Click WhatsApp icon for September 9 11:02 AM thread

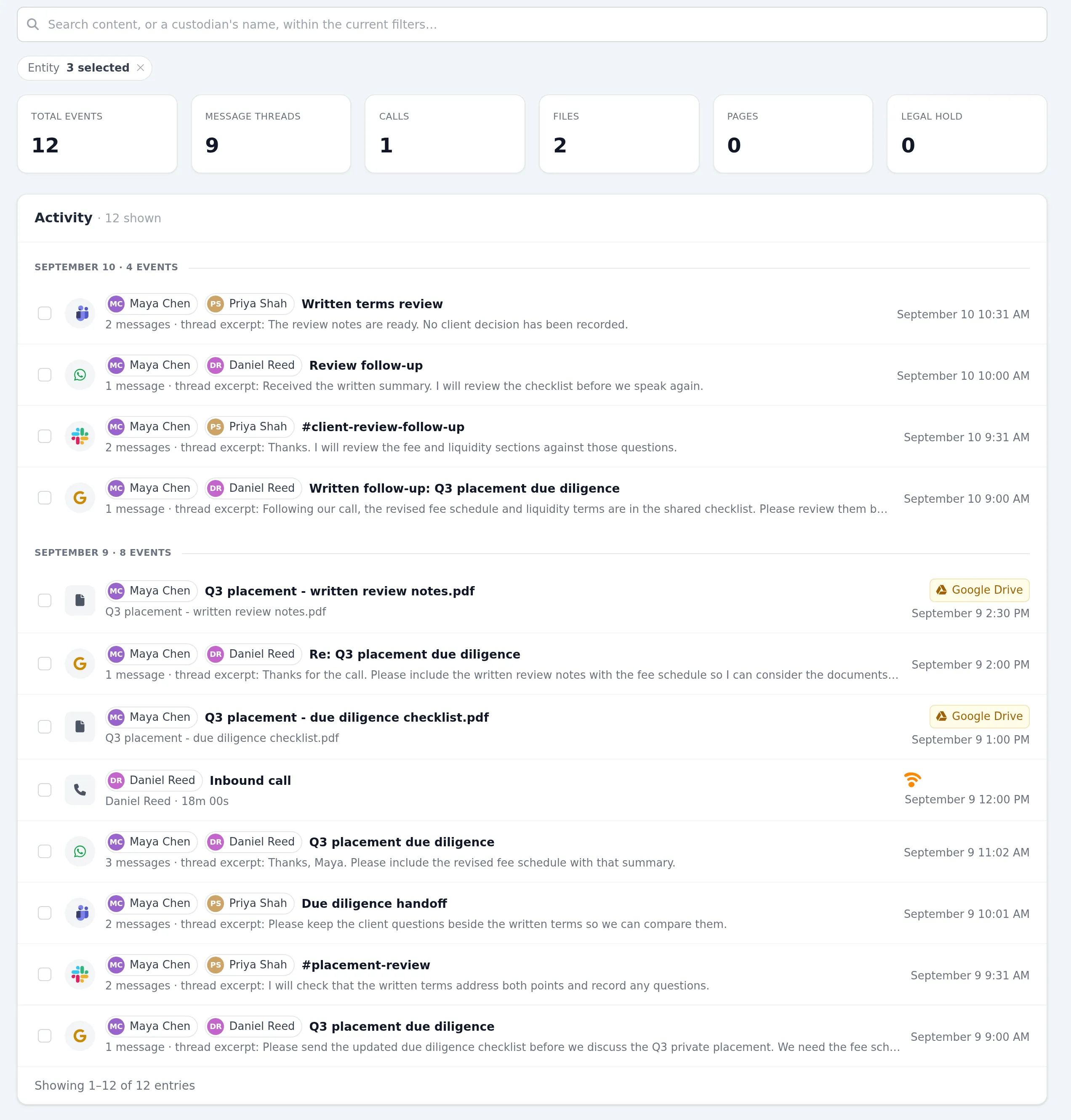(x=80, y=852)
